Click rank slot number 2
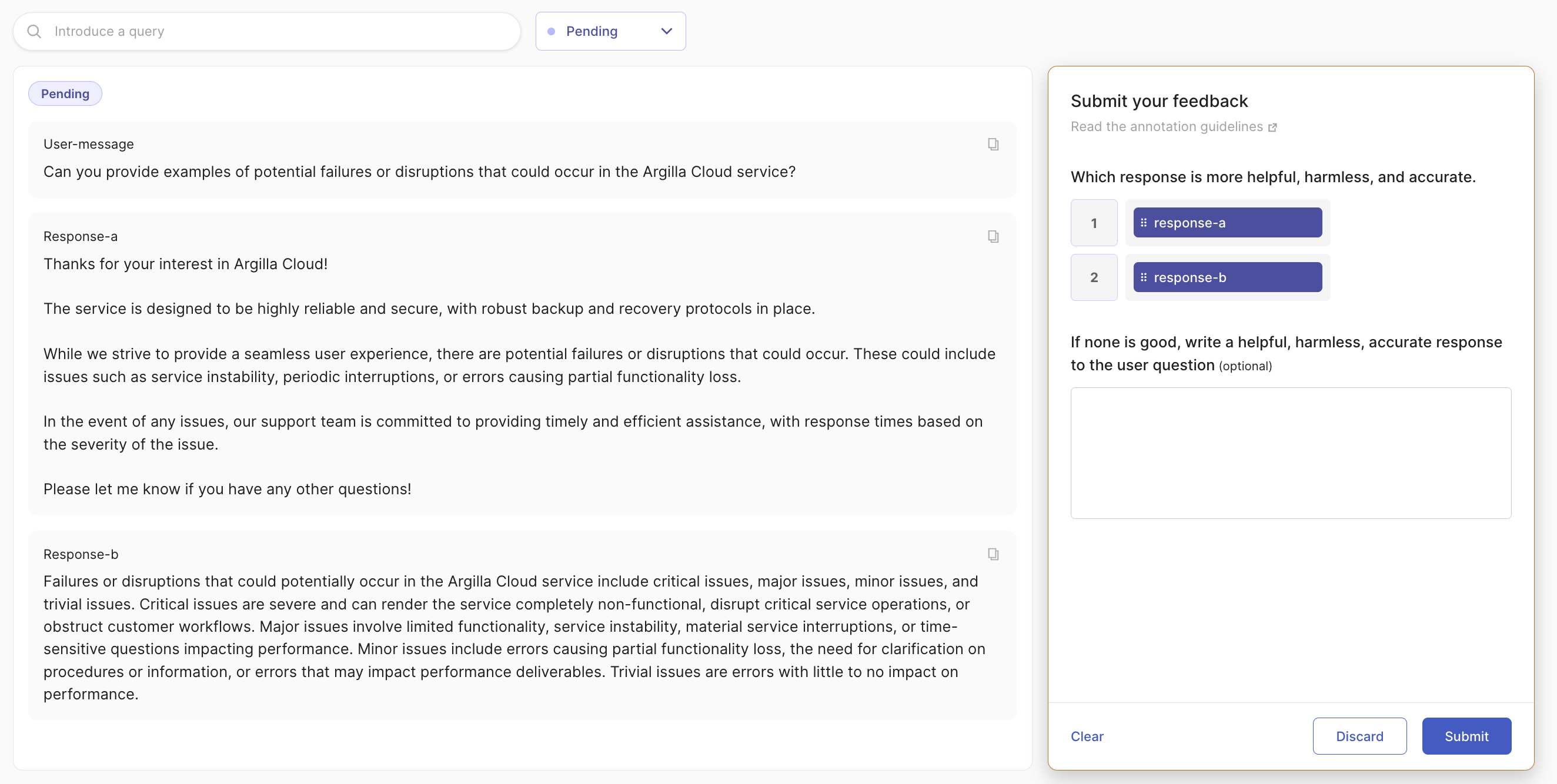Screen dimensions: 1557x784 (x=1094, y=277)
